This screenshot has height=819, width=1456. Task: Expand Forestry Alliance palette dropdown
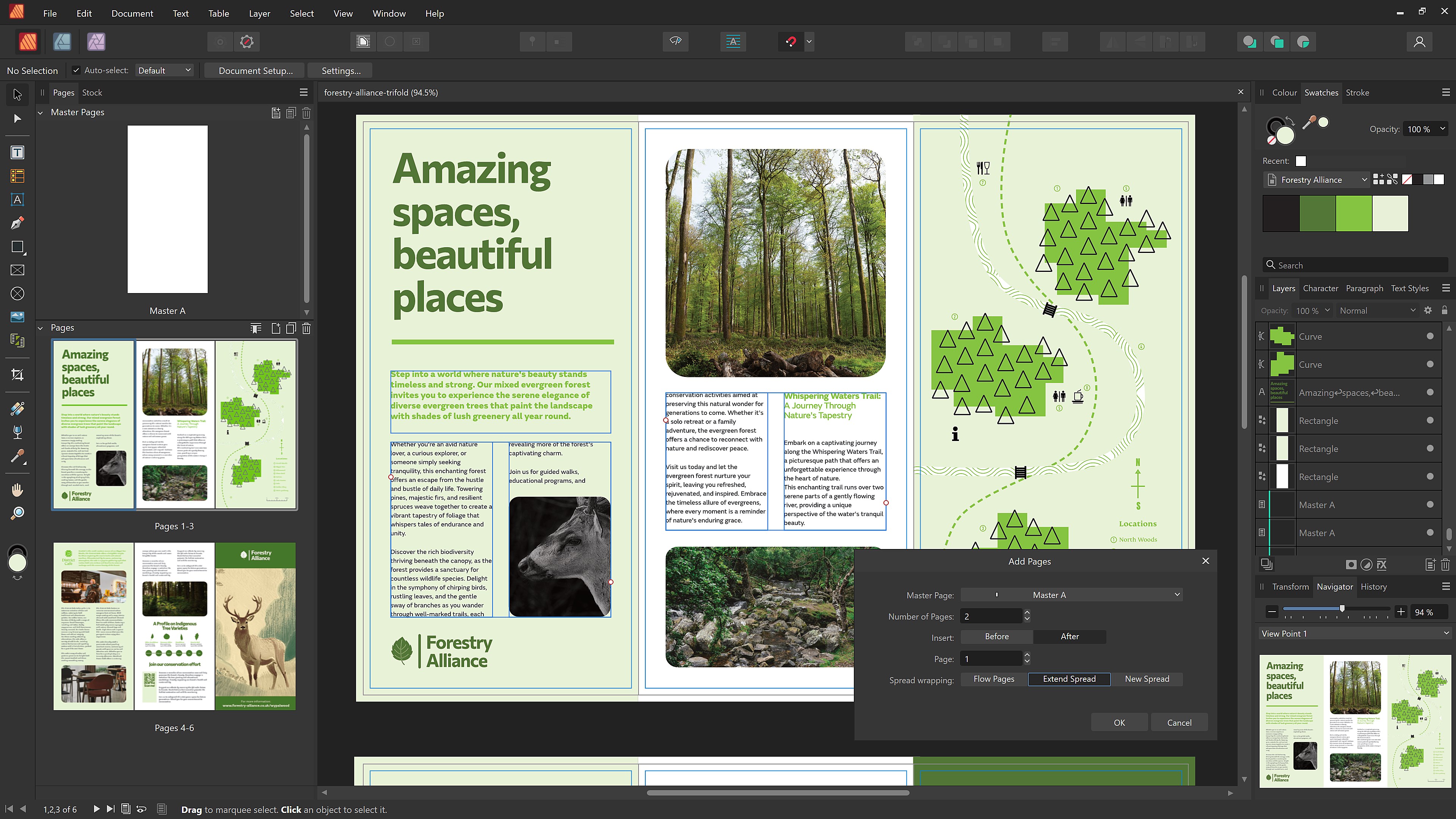pos(1364,180)
